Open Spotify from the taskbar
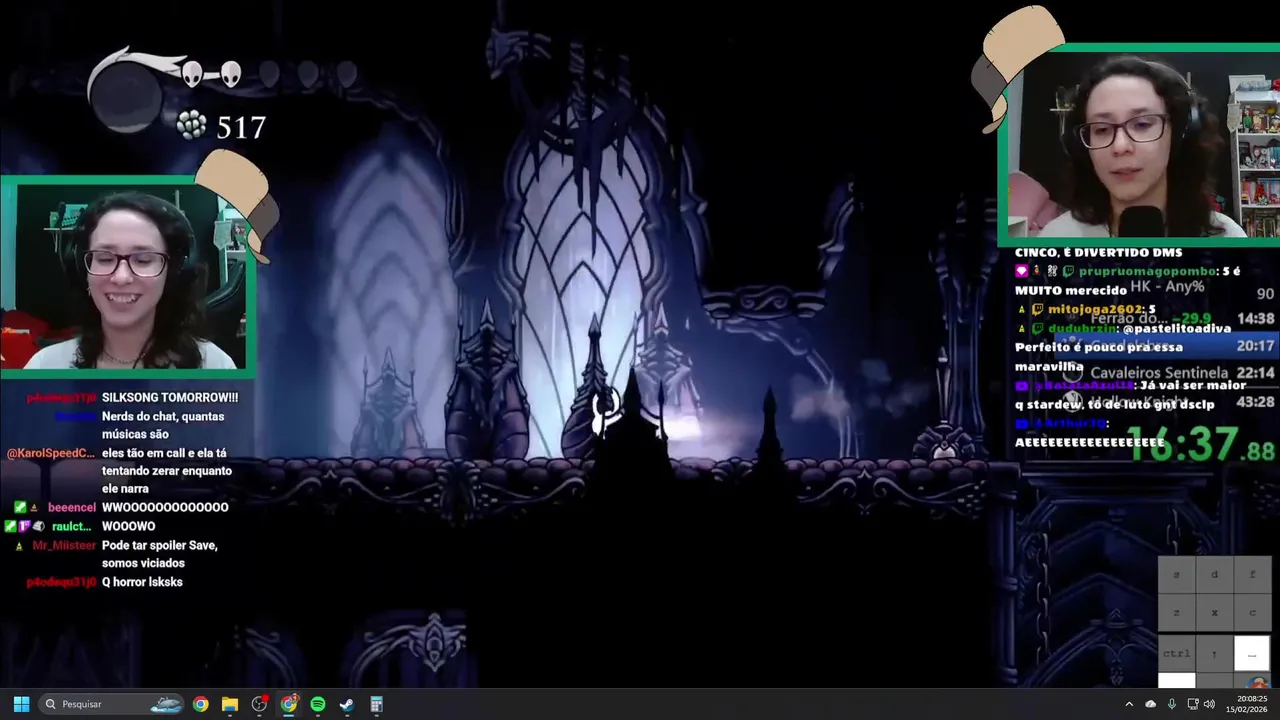Viewport: 1280px width, 720px height. coord(318,704)
